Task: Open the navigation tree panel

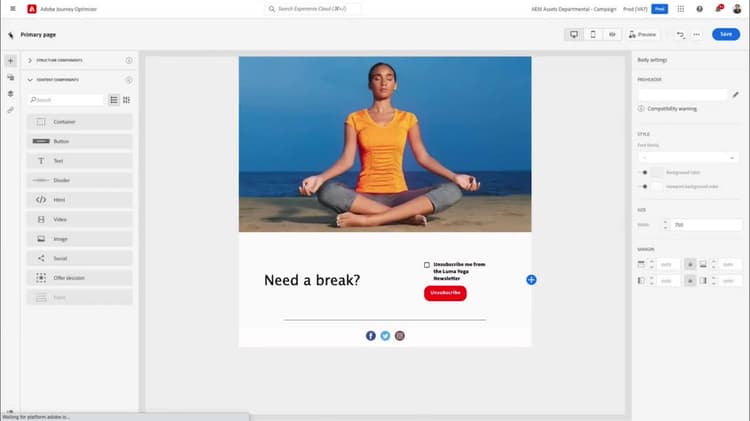Action: coord(11,78)
